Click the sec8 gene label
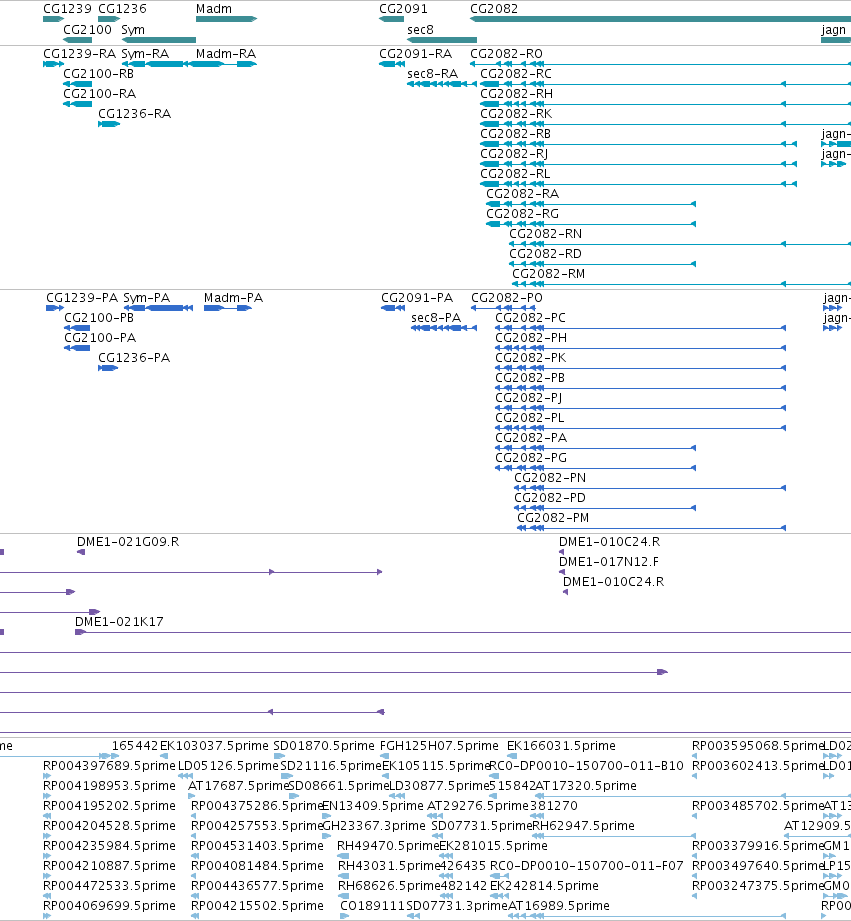The width and height of the screenshot is (851, 921). (421, 29)
